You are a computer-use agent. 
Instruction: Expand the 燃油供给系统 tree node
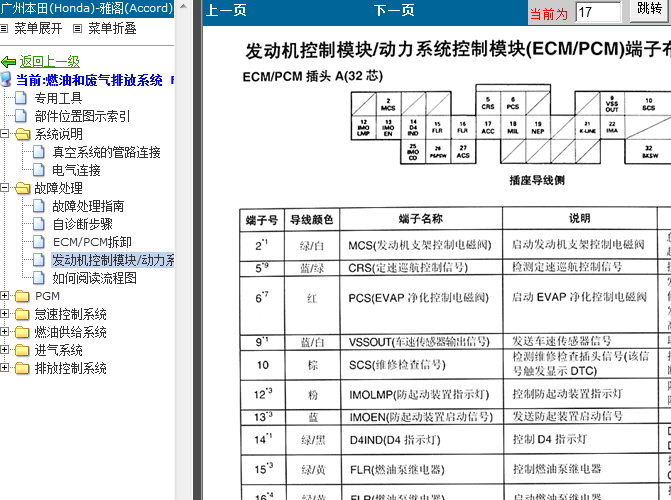pos(4,332)
